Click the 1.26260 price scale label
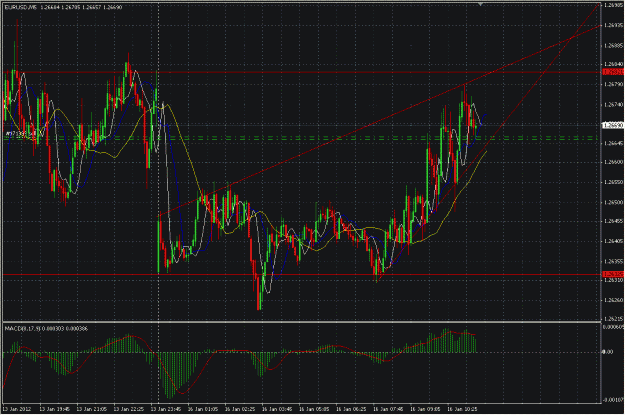 coord(613,301)
